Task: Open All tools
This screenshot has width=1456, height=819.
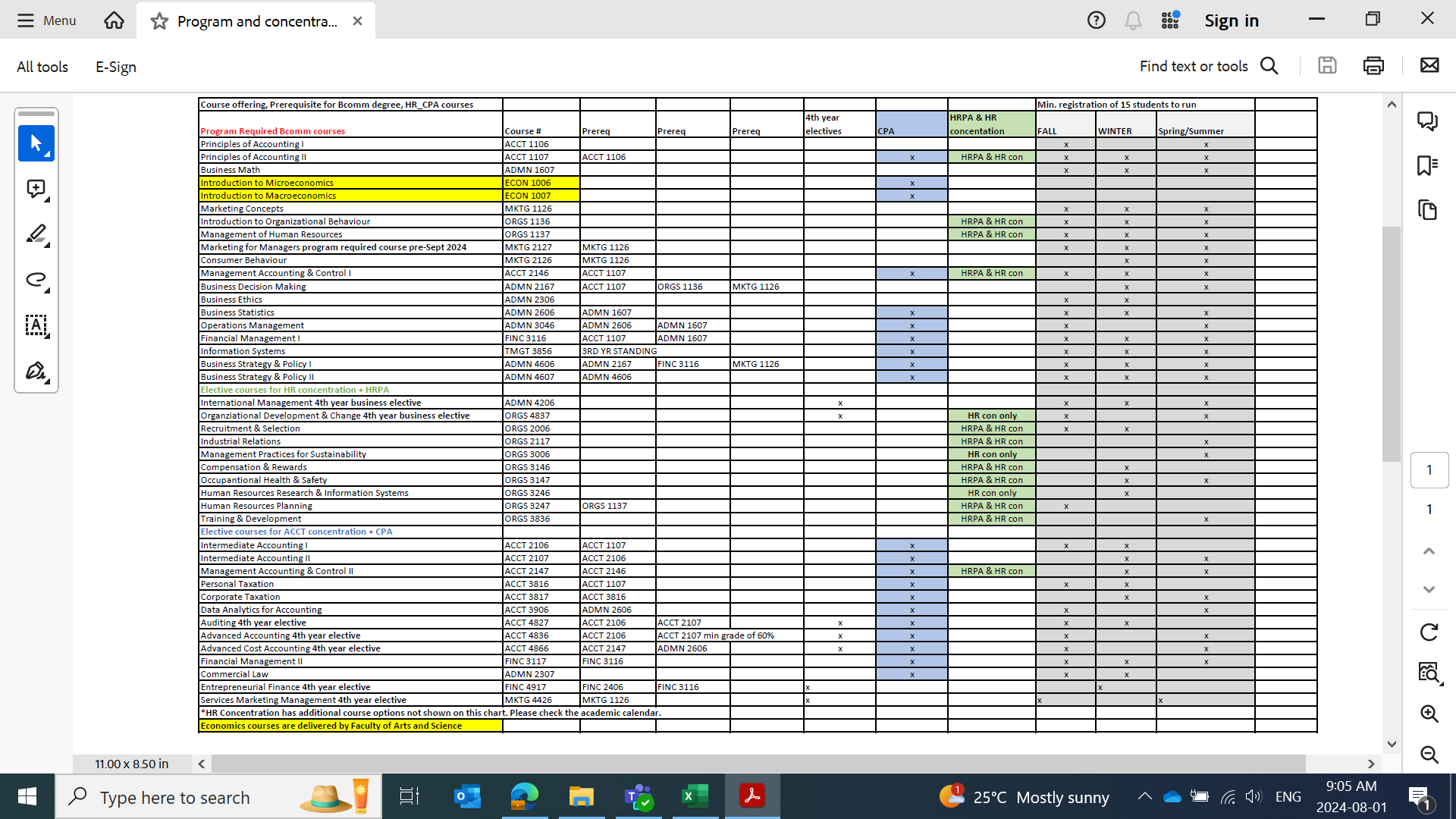Action: (42, 67)
